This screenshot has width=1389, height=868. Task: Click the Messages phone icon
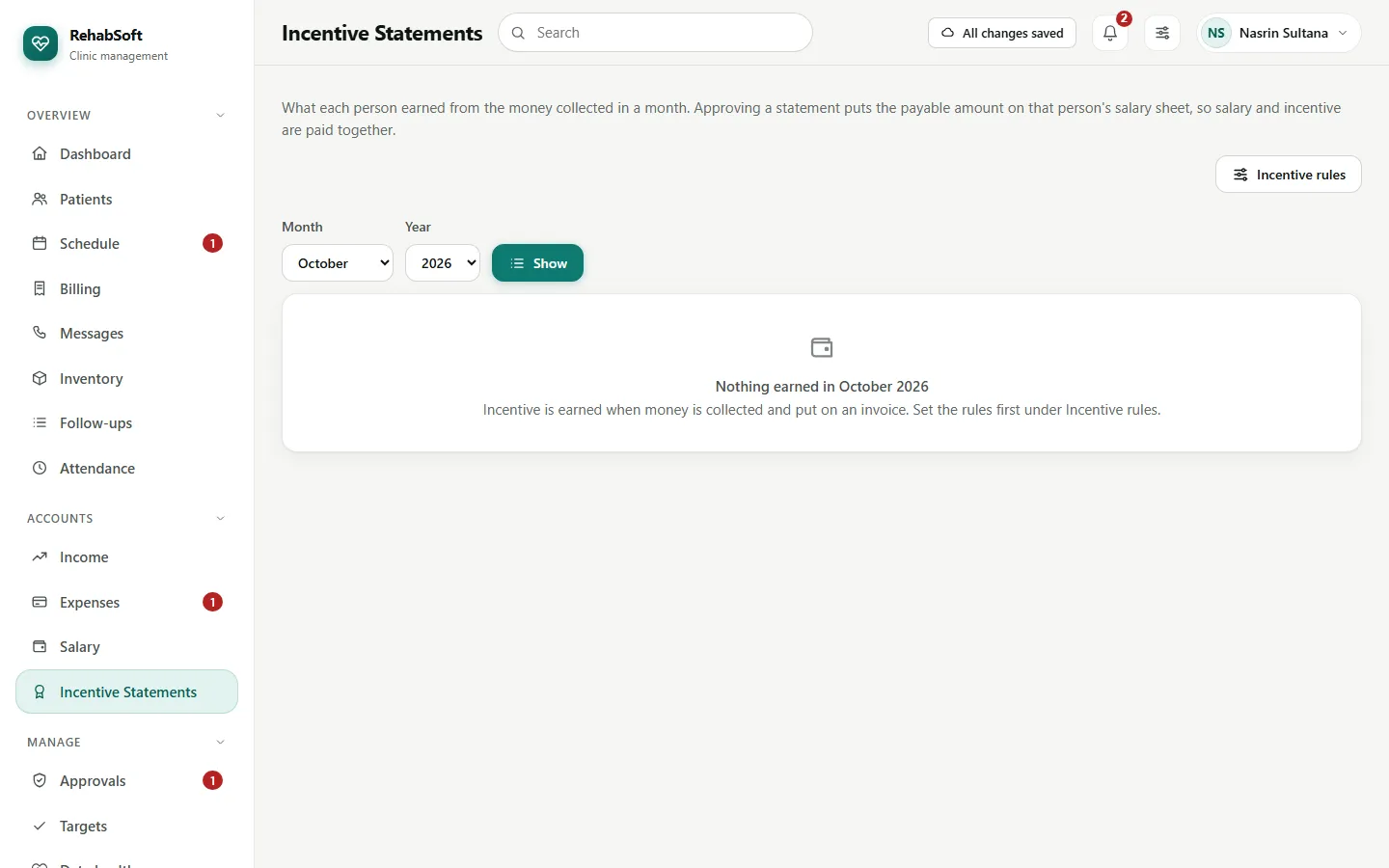click(x=40, y=333)
